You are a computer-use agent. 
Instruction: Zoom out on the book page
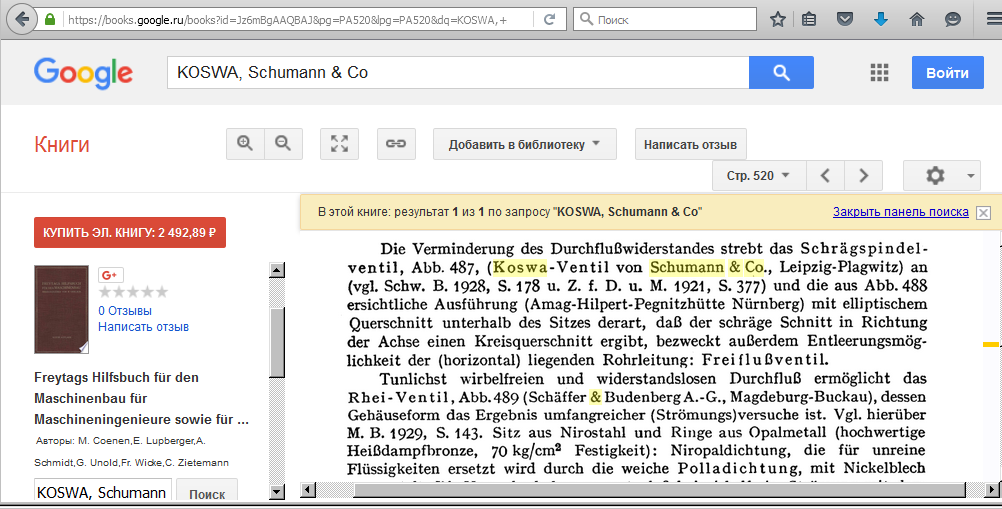coord(283,144)
